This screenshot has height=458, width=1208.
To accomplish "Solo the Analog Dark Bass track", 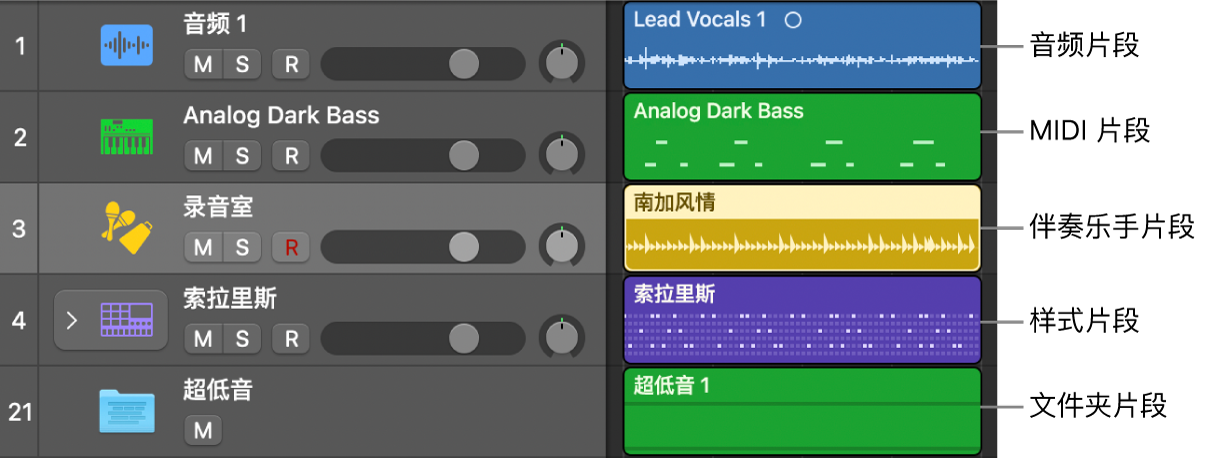I will [x=242, y=156].
